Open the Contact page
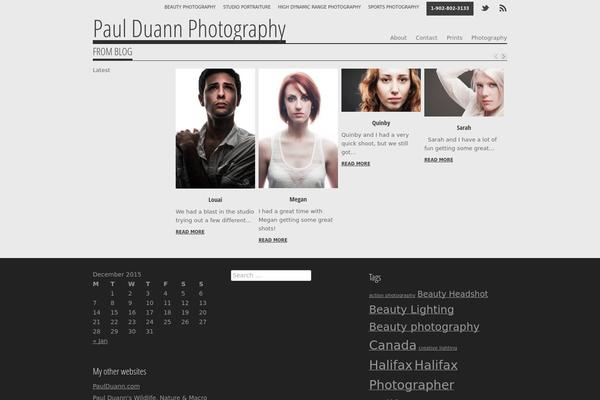 [426, 38]
